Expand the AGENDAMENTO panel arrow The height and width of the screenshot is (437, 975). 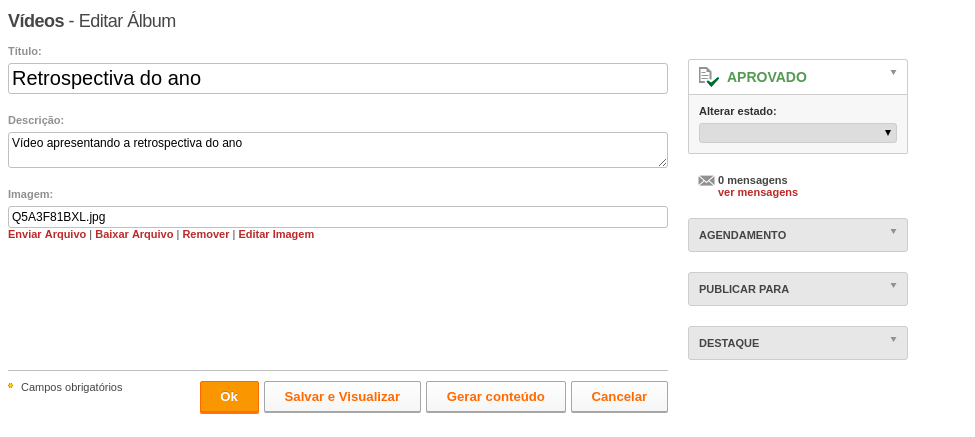(893, 231)
